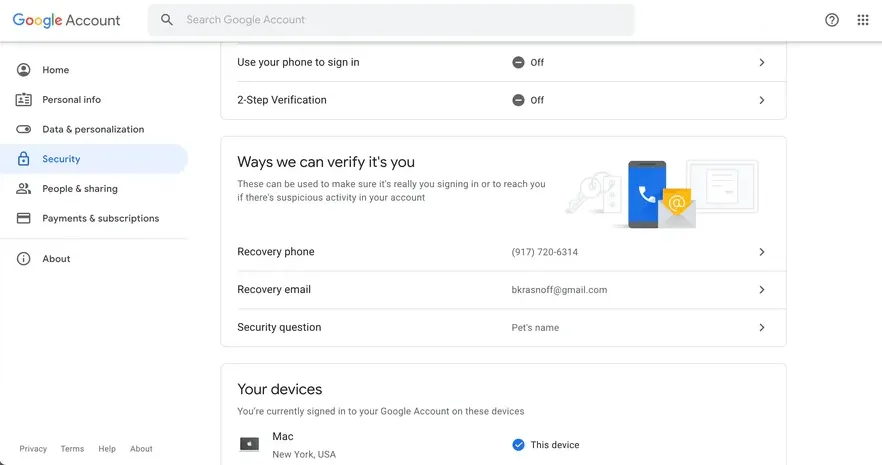Image resolution: width=882 pixels, height=465 pixels.
Task: Click the This device checkmark badge
Action: [x=518, y=445]
